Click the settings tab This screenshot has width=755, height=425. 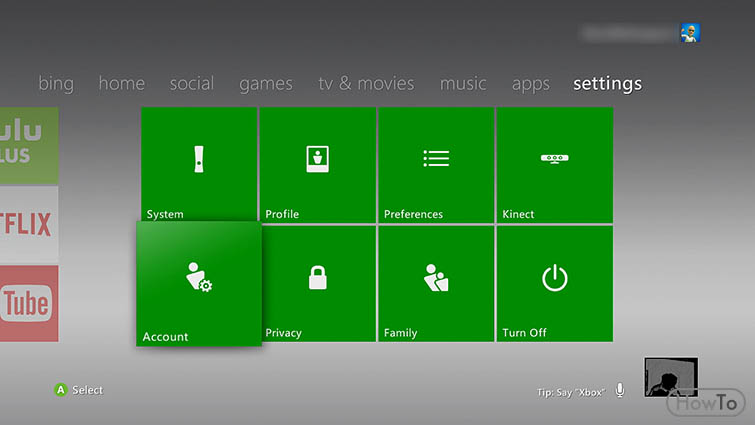pos(607,84)
